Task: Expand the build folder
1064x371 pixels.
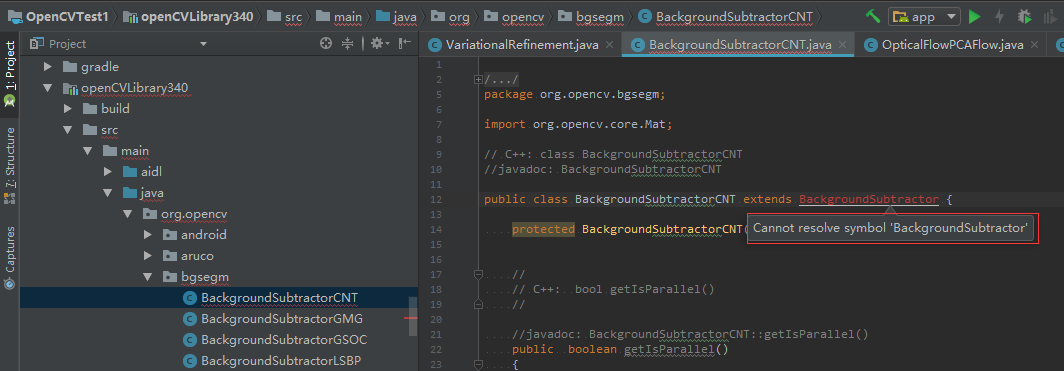Action: 68,109
